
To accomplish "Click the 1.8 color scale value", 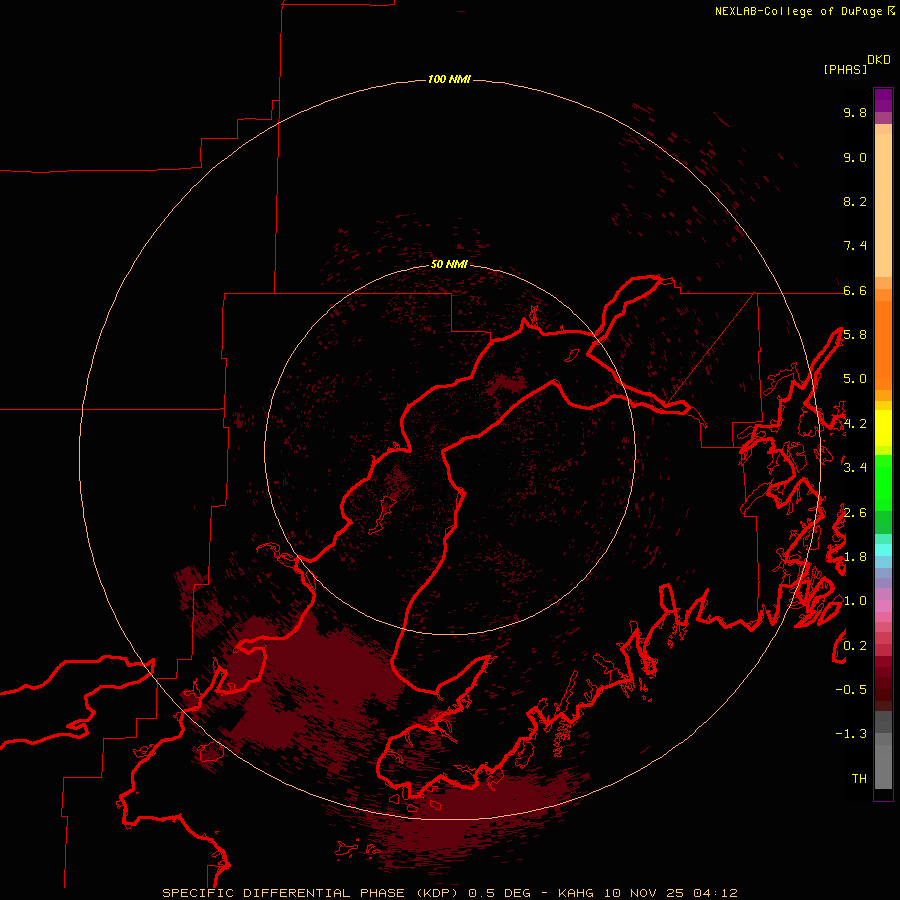I will tap(855, 557).
